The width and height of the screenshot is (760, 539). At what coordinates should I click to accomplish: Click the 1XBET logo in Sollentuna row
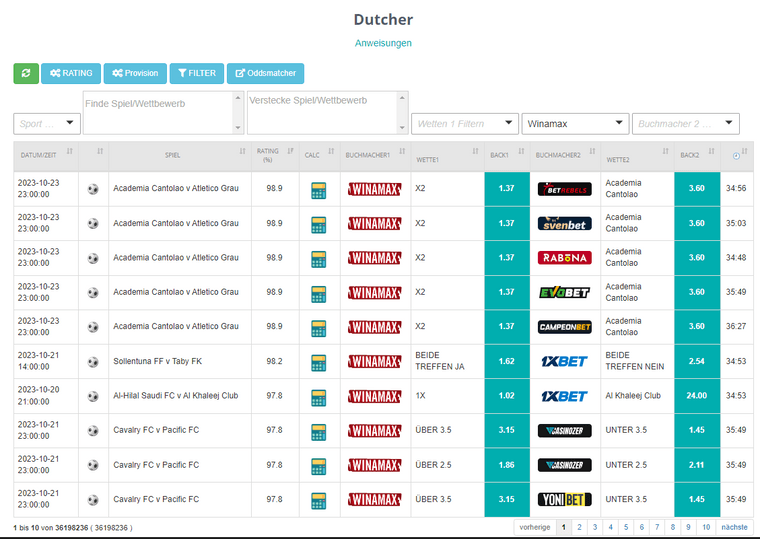click(x=564, y=361)
